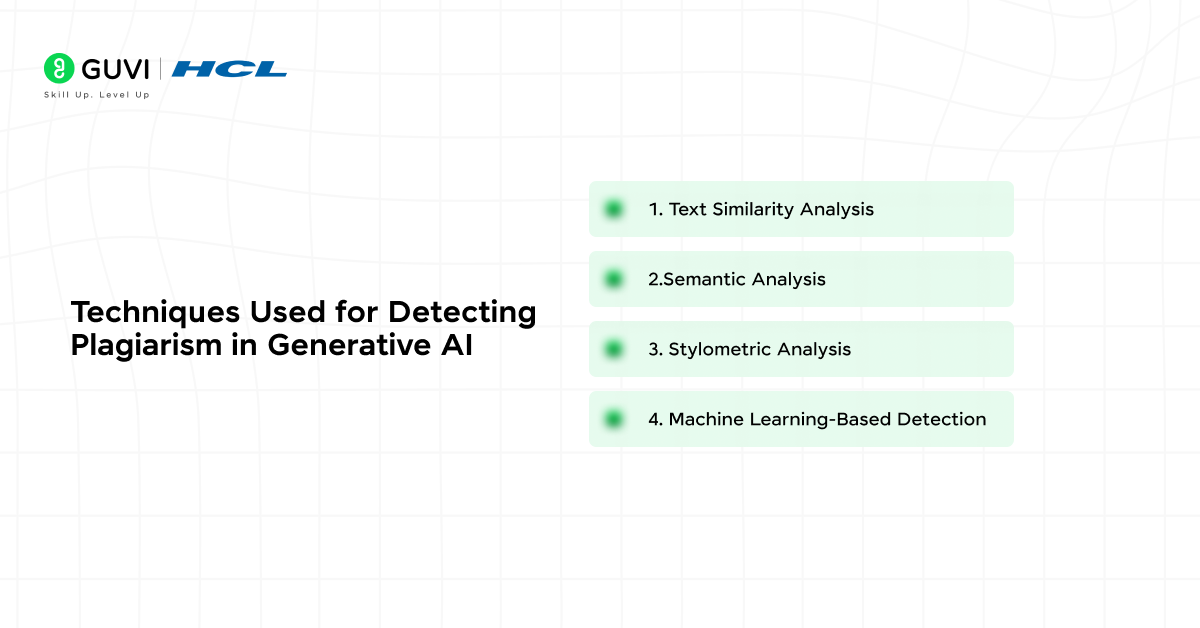
Task: Click the vertical divider between GUVI and HCL
Action: (160, 69)
